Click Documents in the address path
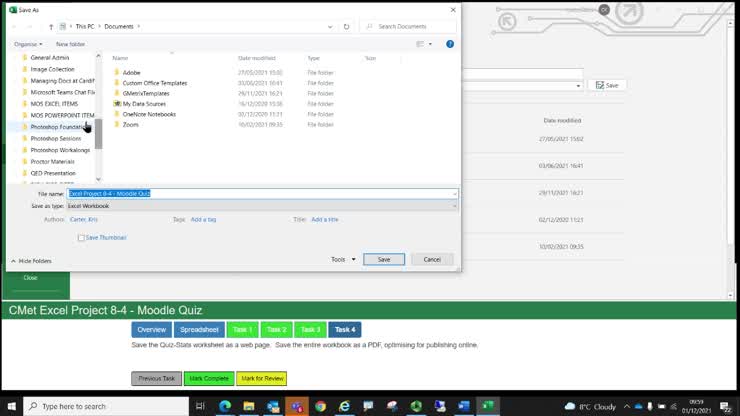 coord(119,26)
